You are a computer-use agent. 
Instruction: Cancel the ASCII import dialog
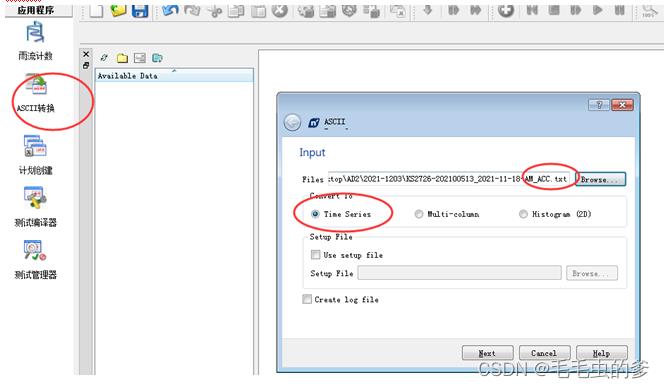[x=544, y=353]
